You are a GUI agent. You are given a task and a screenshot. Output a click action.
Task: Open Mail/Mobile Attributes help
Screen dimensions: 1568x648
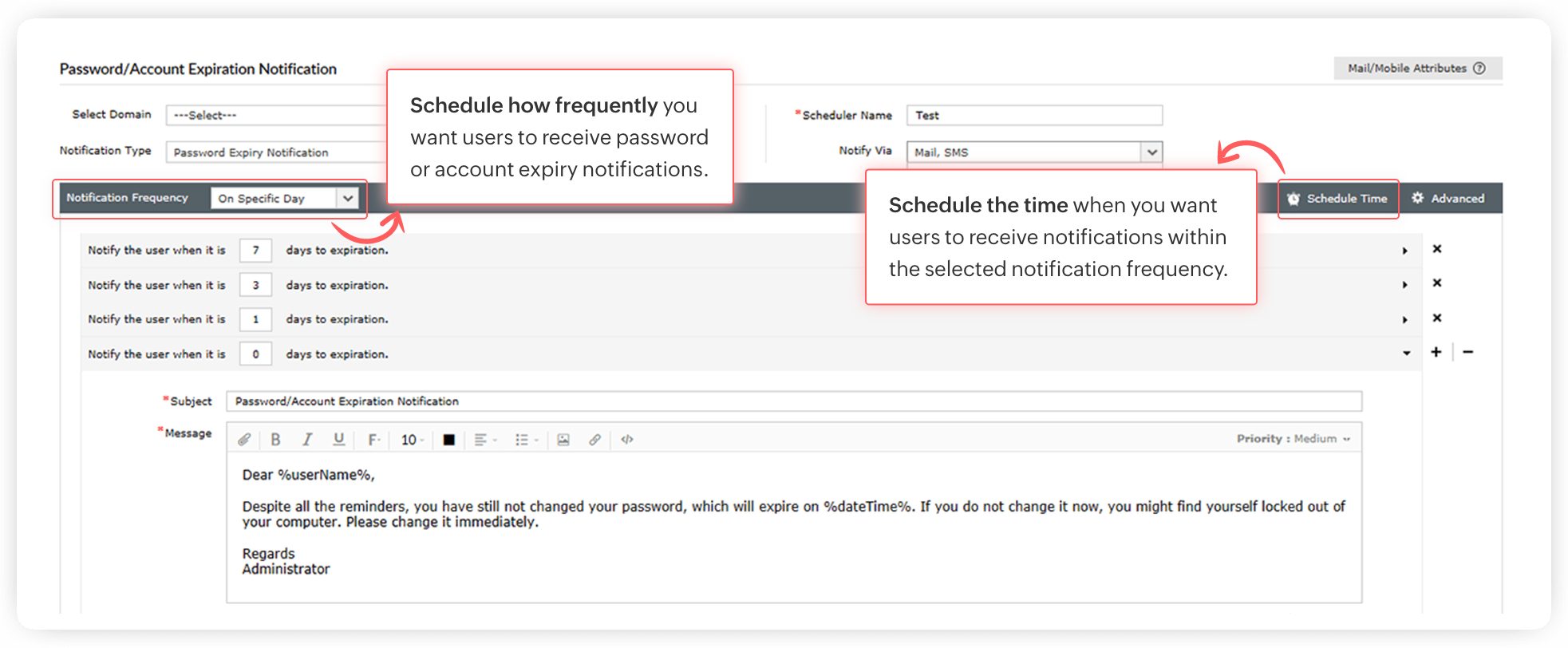point(1417,69)
